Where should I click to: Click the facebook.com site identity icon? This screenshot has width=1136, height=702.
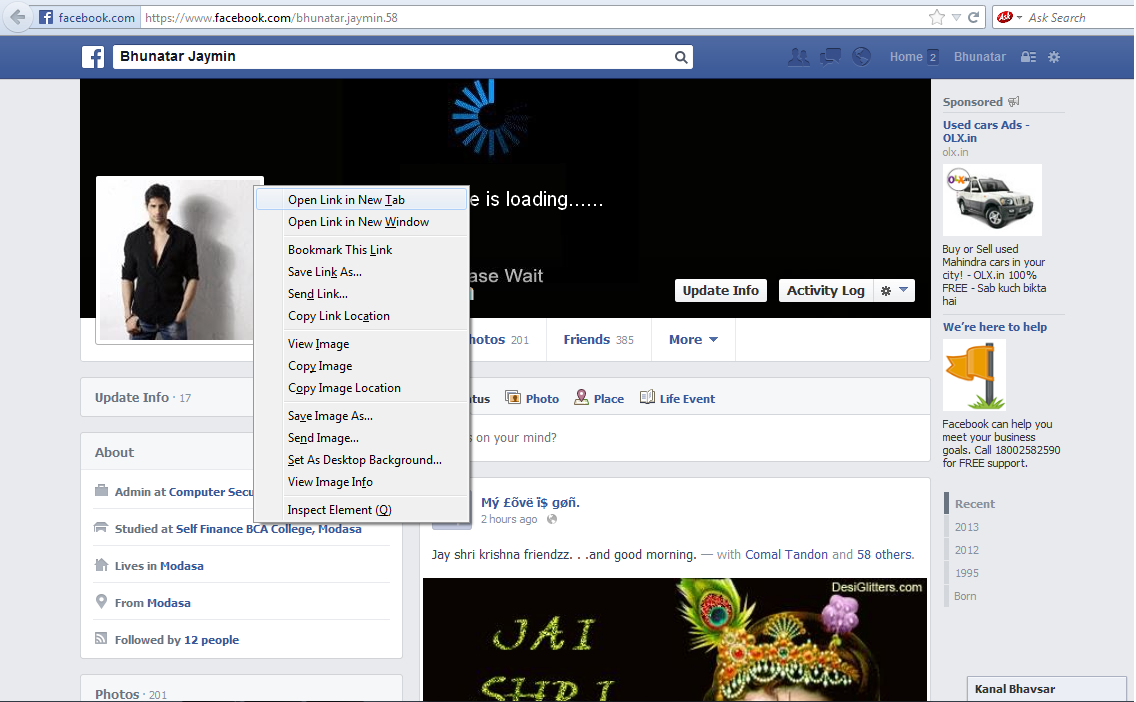click(46, 17)
